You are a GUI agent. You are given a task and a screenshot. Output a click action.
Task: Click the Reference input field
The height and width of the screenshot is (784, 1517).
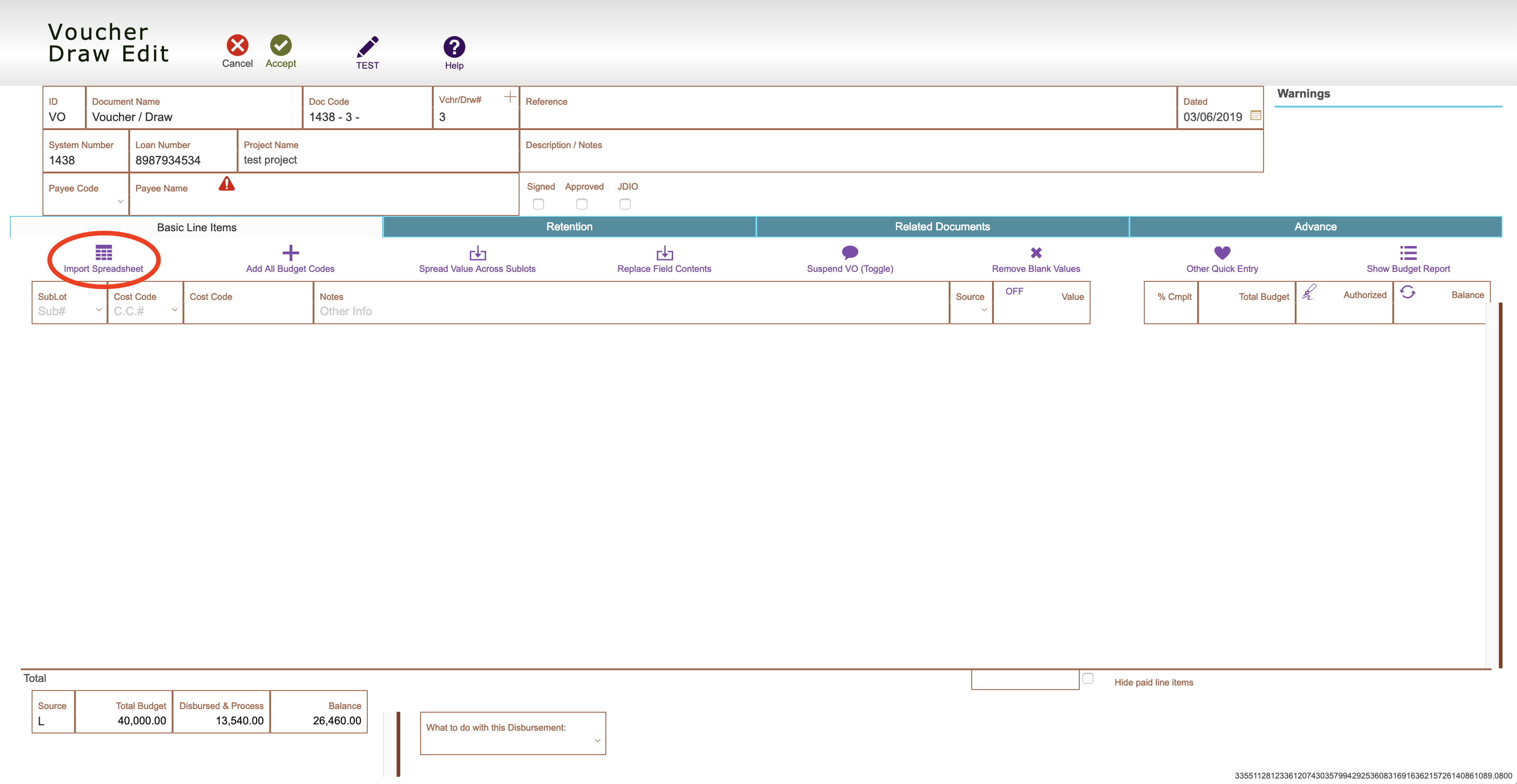click(x=847, y=117)
